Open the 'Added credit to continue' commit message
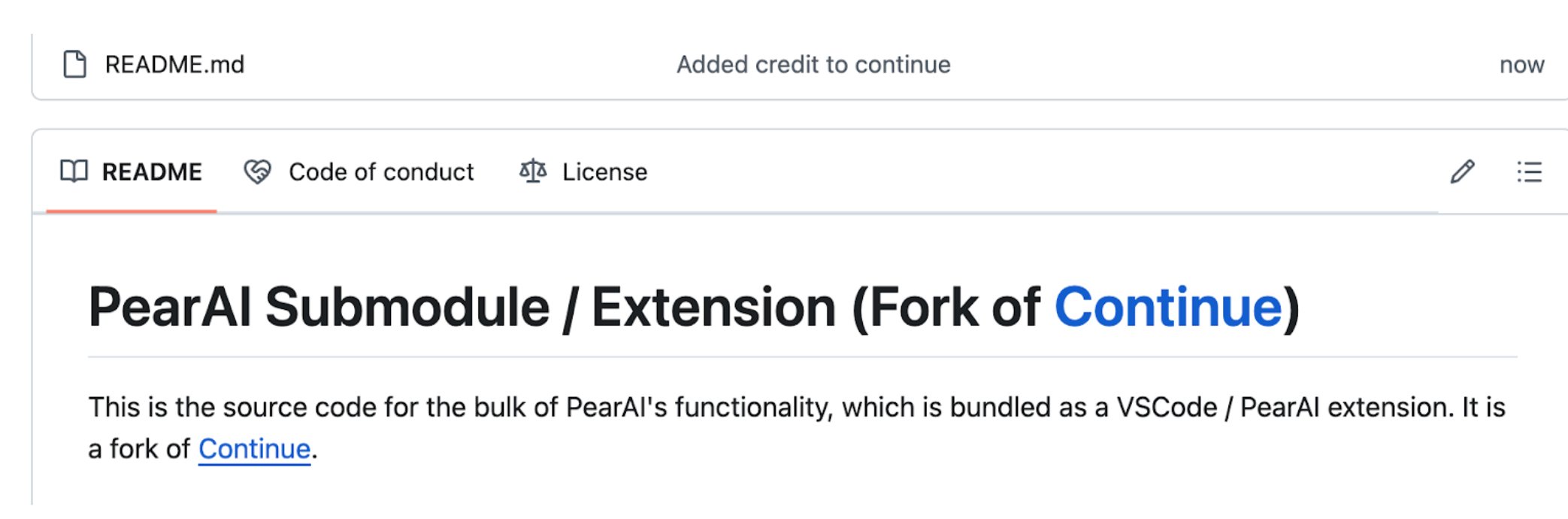 pyautogui.click(x=813, y=65)
